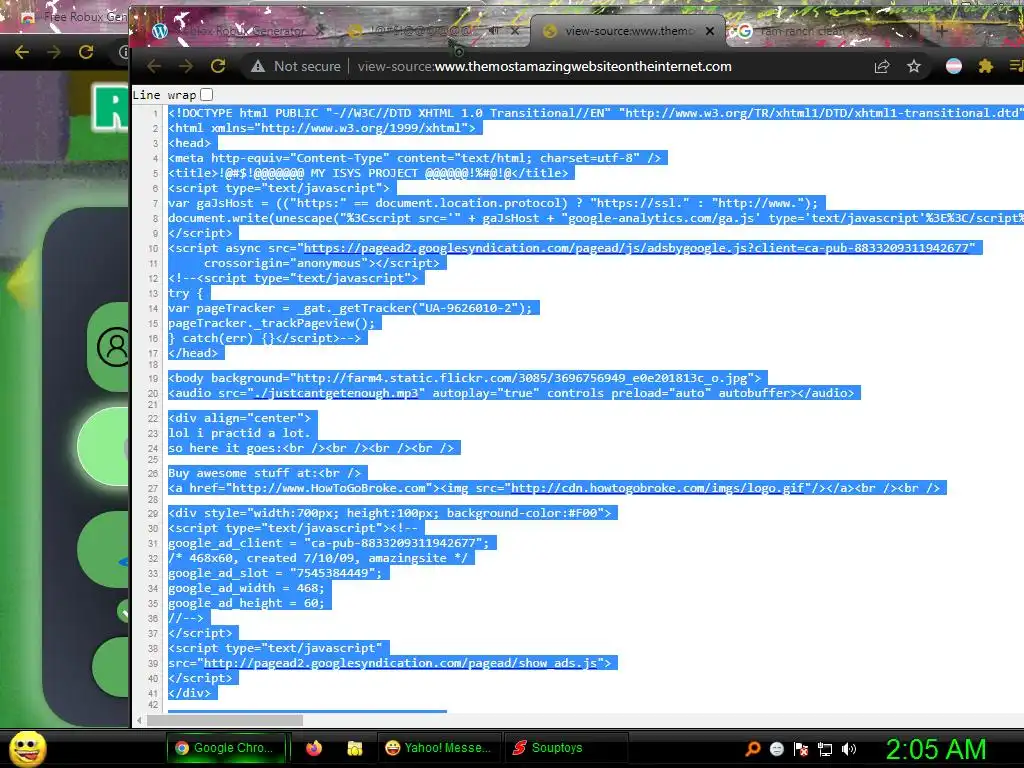Open the file folder taskbar icon
The width and height of the screenshot is (1024, 768).
[x=355, y=748]
